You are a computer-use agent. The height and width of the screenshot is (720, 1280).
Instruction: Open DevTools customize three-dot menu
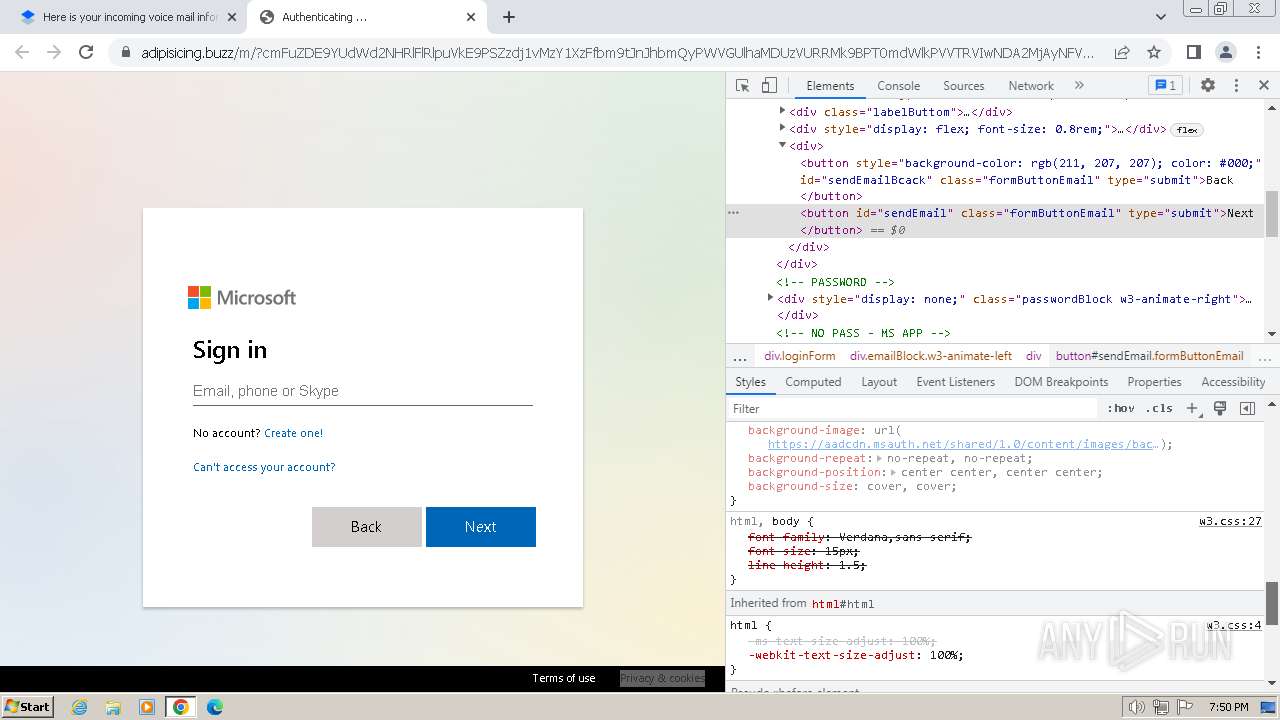pos(1236,86)
